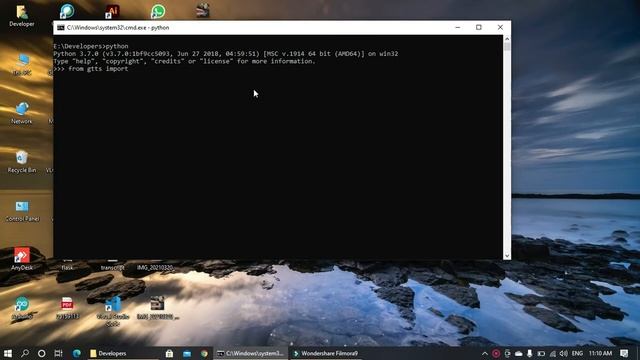Open the volume speaker tray icon
Viewport: 640px width, 360px height.
pyautogui.click(x=564, y=353)
